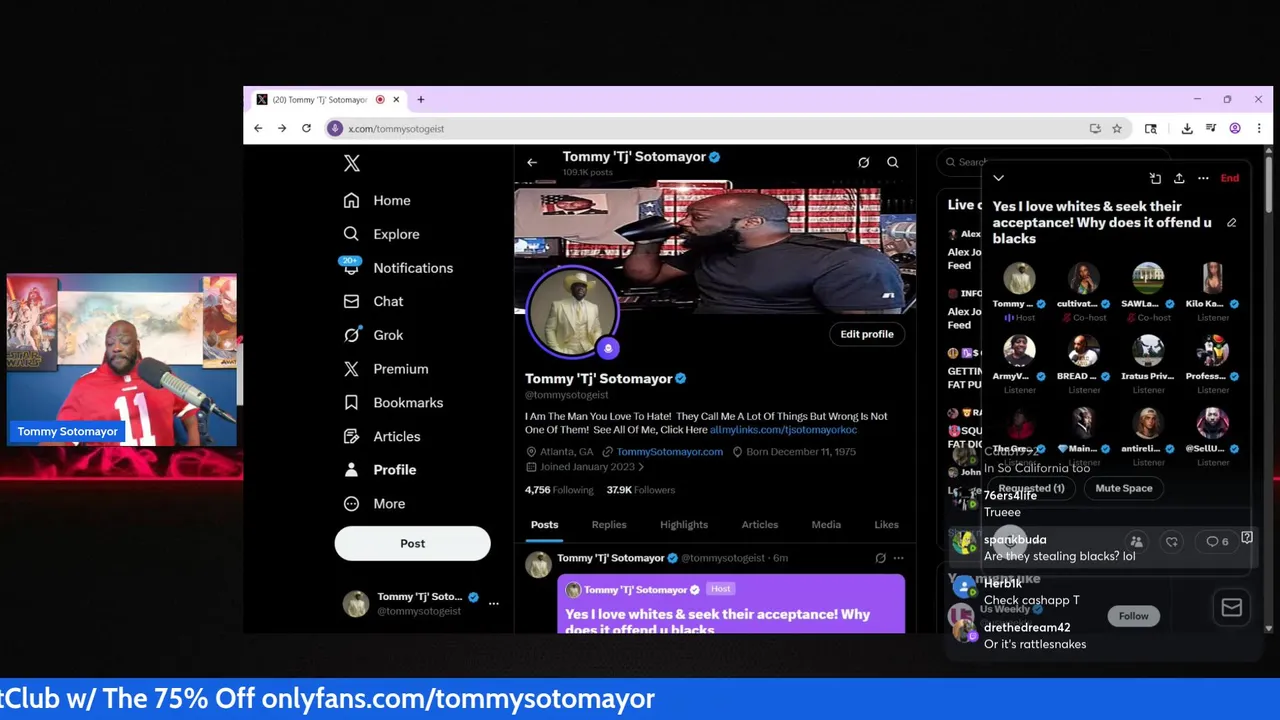1280x720 pixels.
Task: Click the white Post button
Action: pos(412,543)
